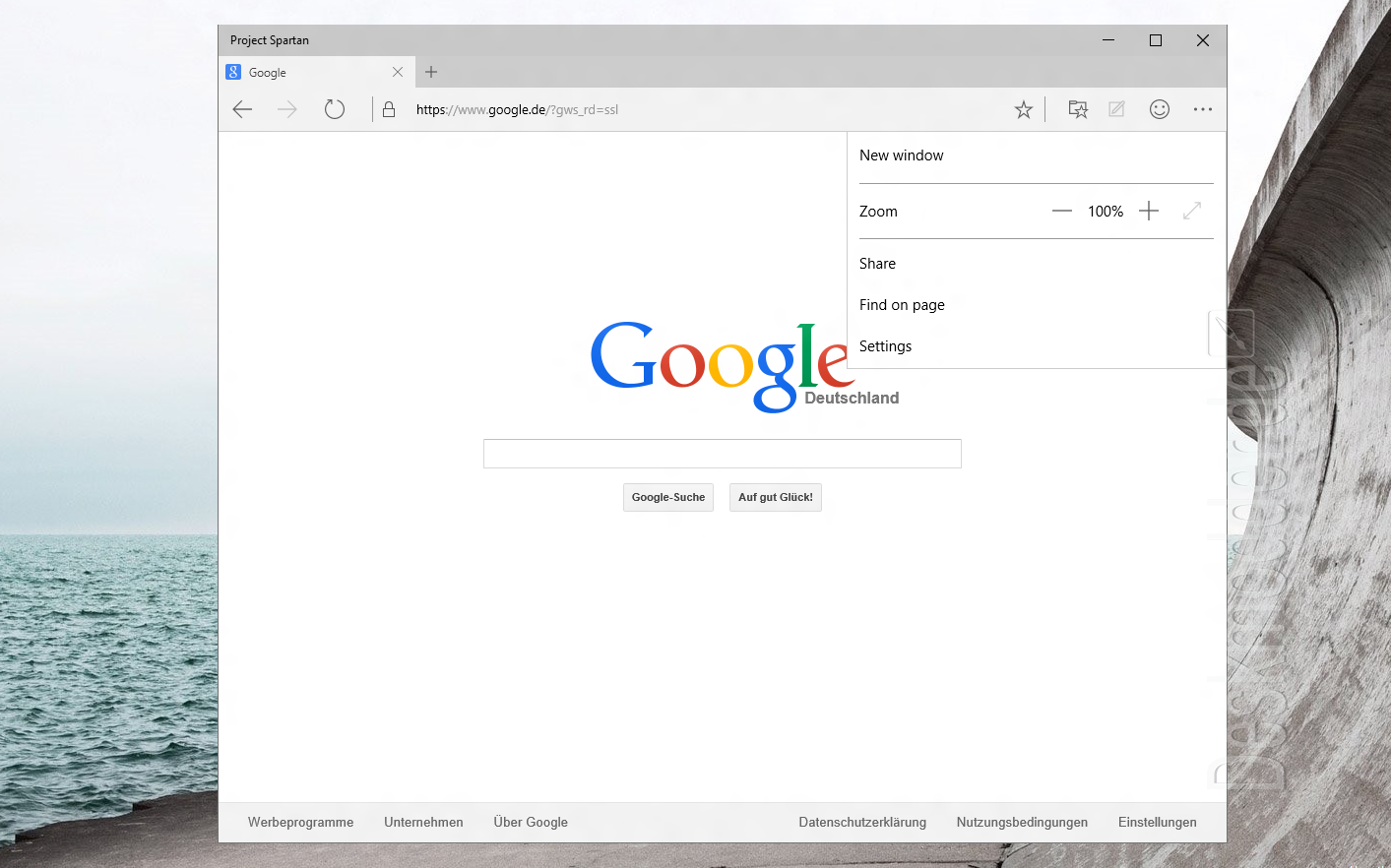Open the Einstellungen footer link
The width and height of the screenshot is (1391, 868).
[x=1158, y=823]
